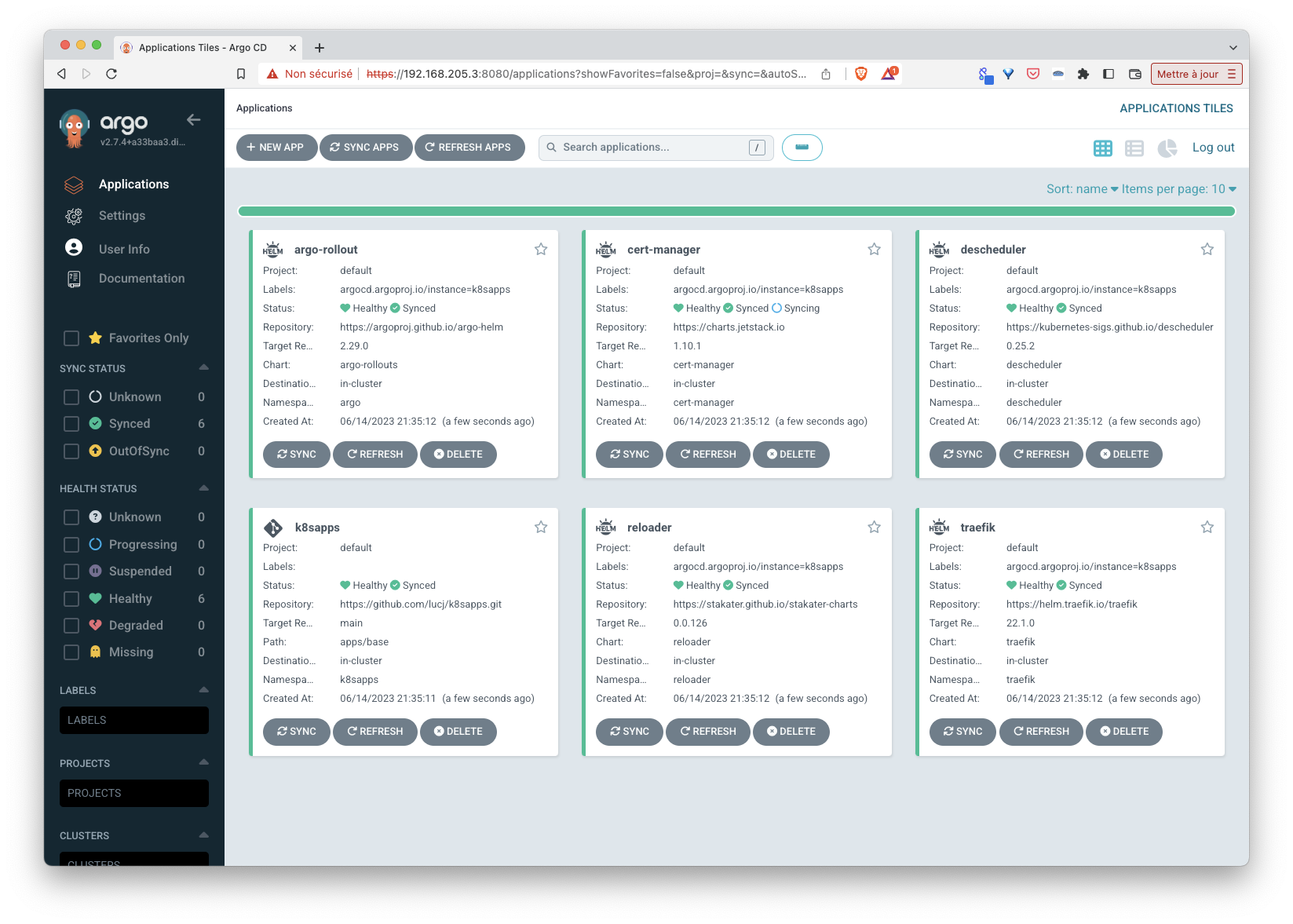Collapse the CLUSTERS section
This screenshot has height=924, width=1293.
click(204, 835)
